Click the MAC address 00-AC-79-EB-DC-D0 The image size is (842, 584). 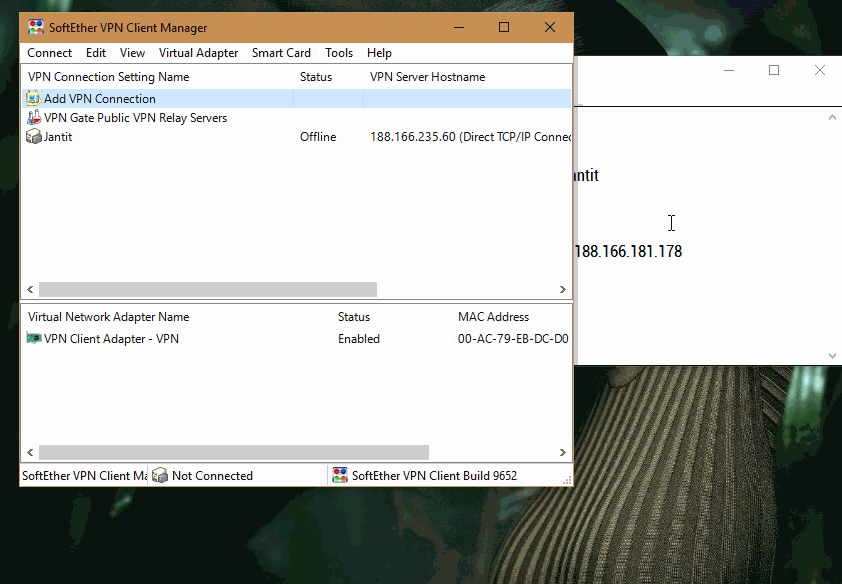coord(513,339)
